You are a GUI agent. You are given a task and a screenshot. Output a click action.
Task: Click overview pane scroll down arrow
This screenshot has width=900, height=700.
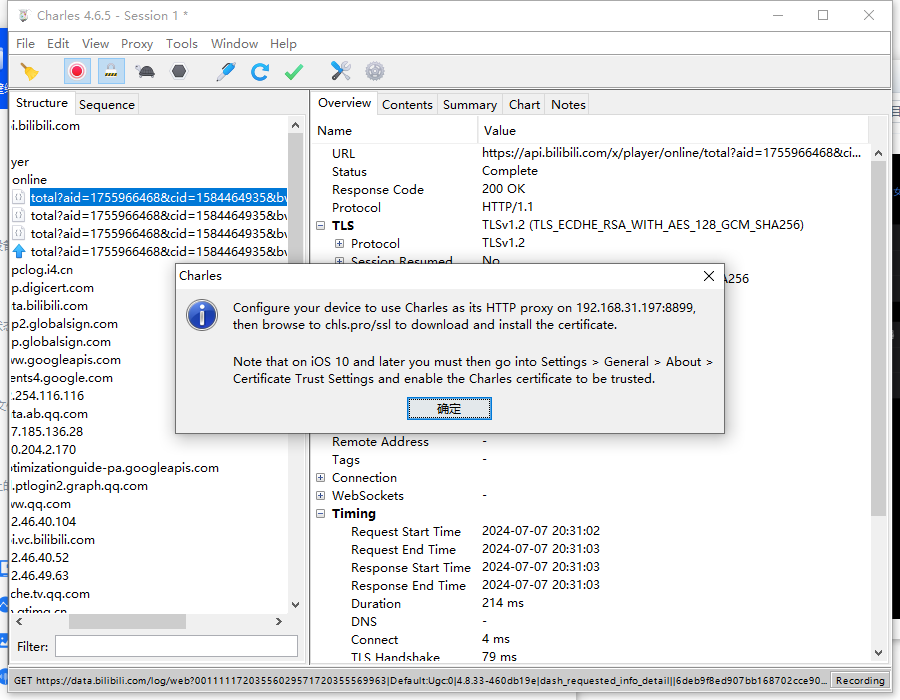[878, 652]
